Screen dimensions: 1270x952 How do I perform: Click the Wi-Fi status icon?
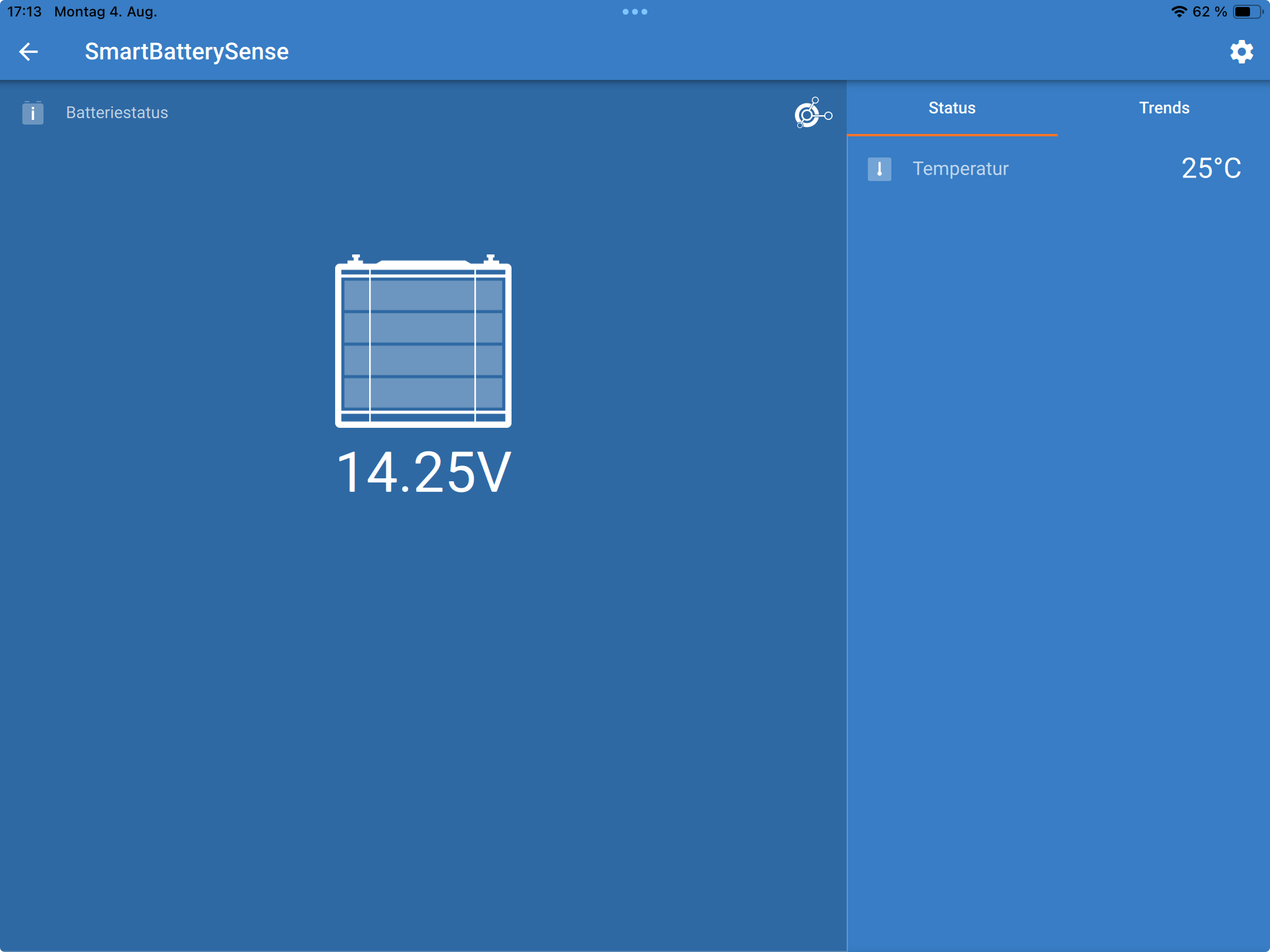click(x=1179, y=12)
